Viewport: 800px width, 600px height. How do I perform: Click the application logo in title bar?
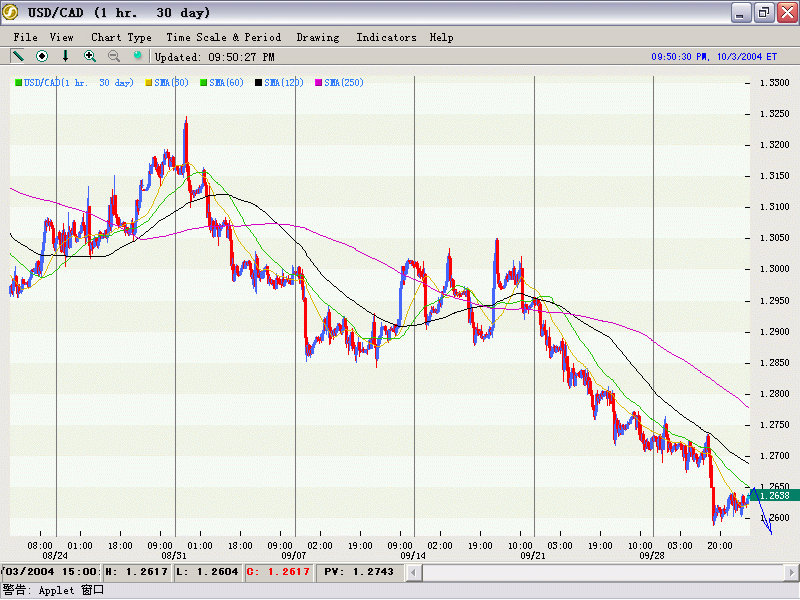point(12,12)
